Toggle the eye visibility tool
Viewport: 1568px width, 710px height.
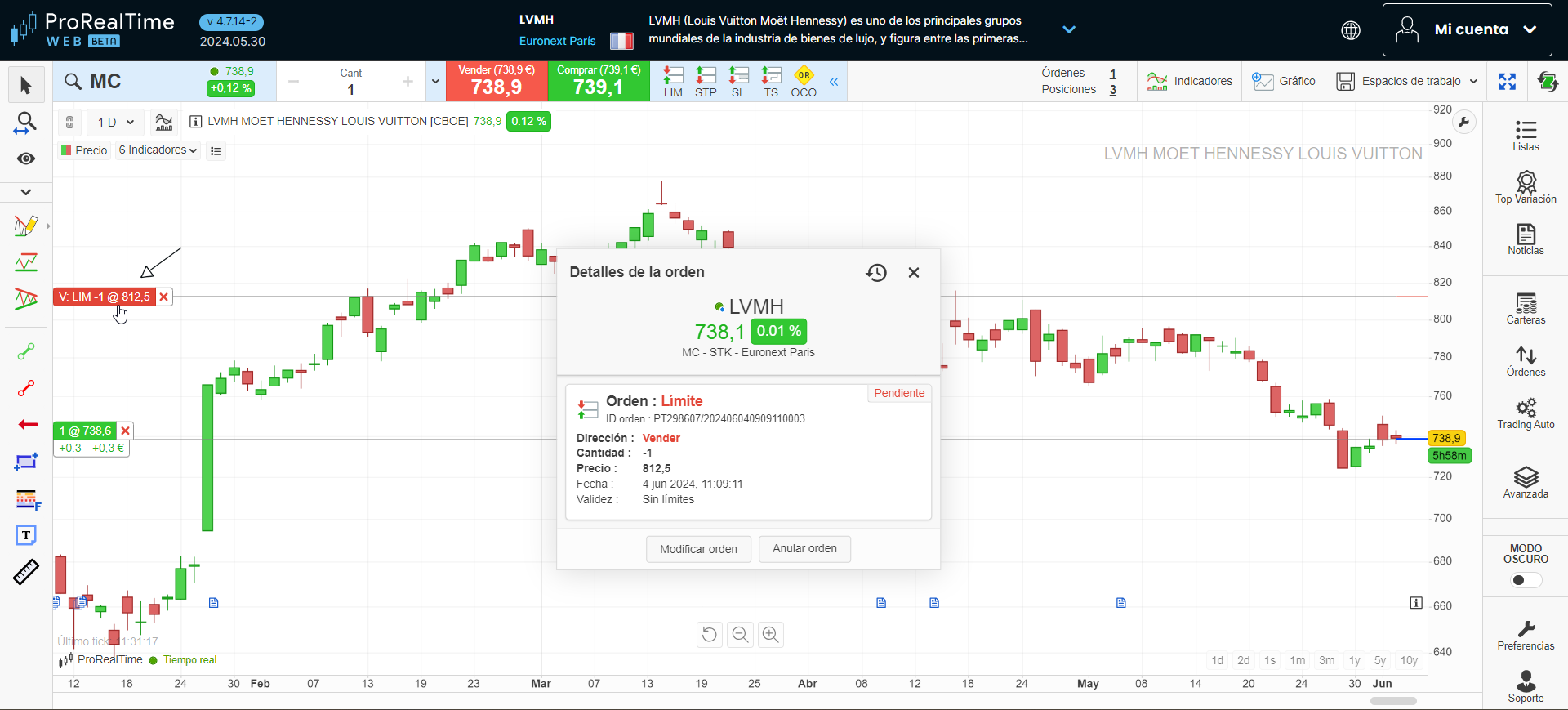tap(26, 159)
